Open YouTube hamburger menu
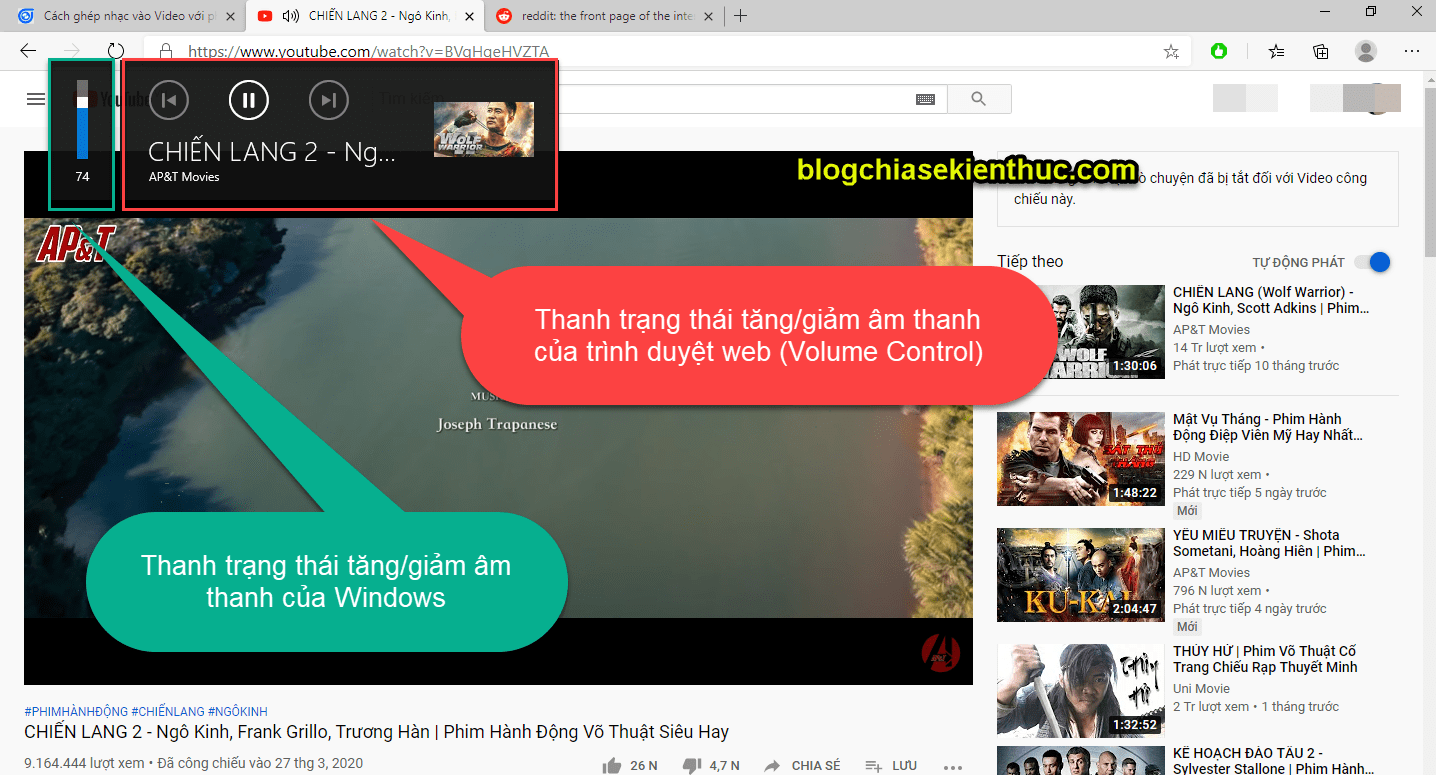Image resolution: width=1436 pixels, height=775 pixels. pyautogui.click(x=36, y=99)
